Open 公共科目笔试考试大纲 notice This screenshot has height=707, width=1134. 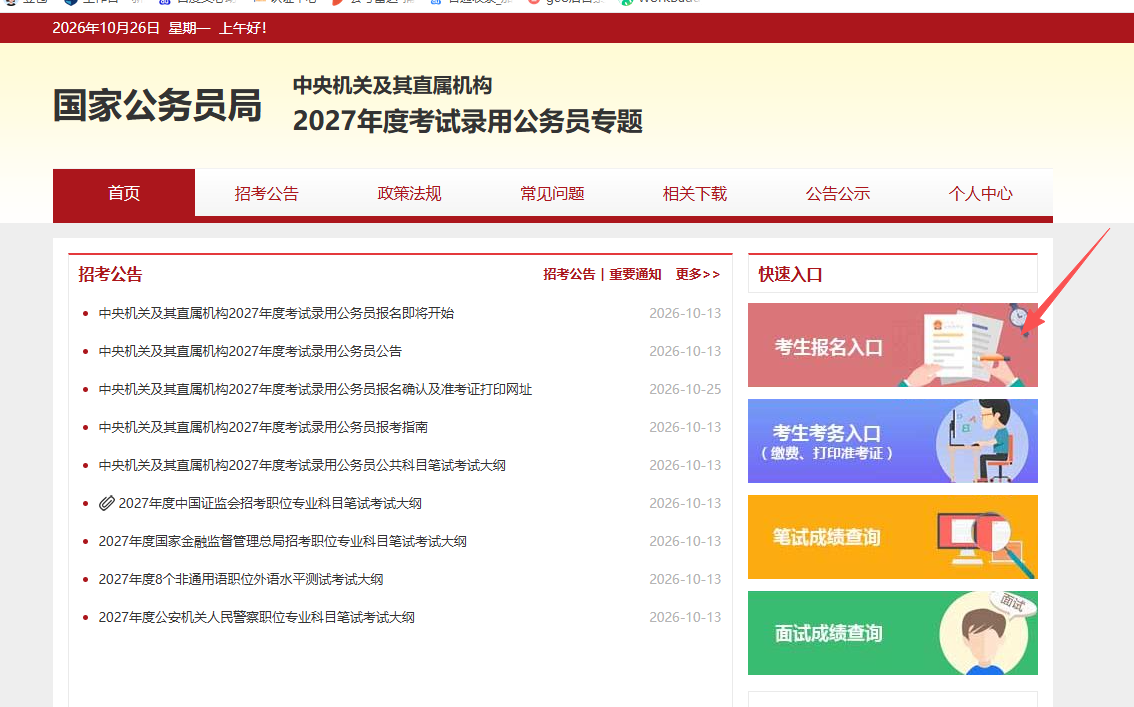click(x=302, y=466)
